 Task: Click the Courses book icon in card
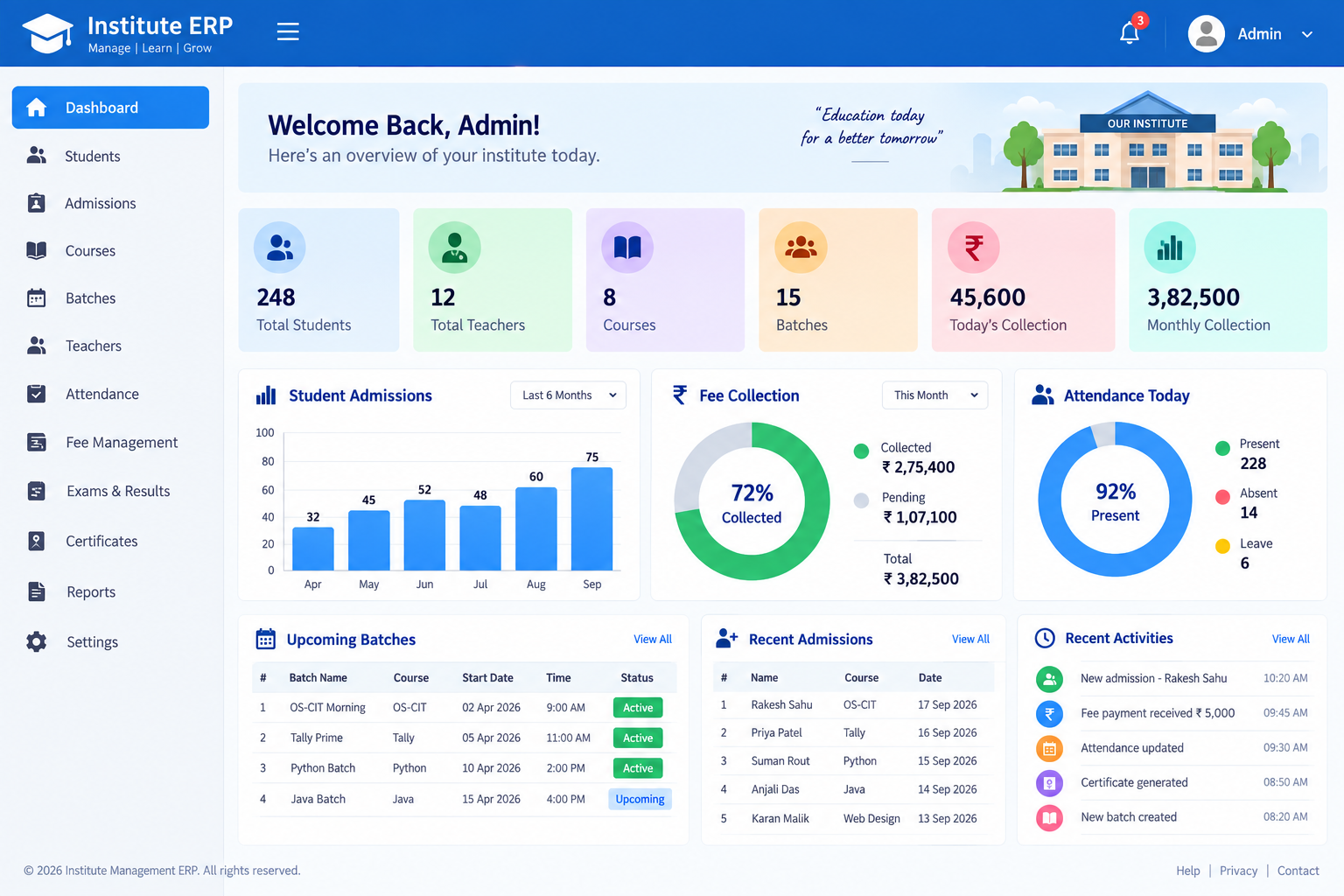[627, 248]
